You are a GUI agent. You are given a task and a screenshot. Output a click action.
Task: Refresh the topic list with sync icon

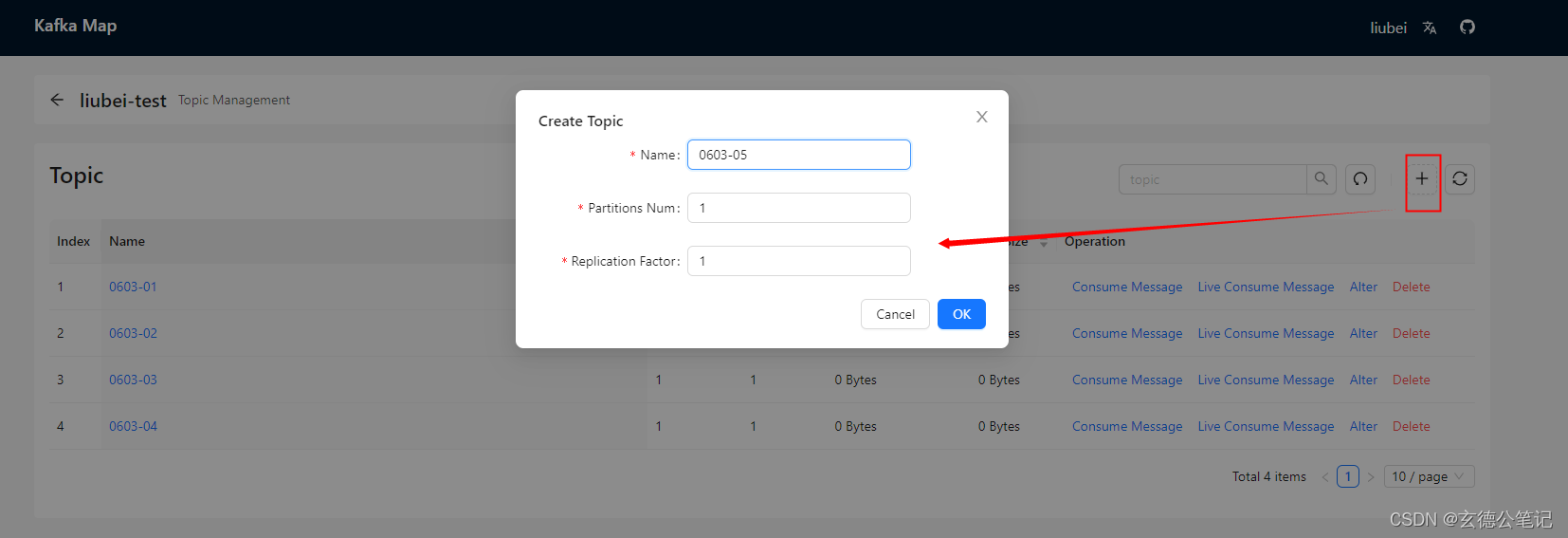coord(1460,178)
